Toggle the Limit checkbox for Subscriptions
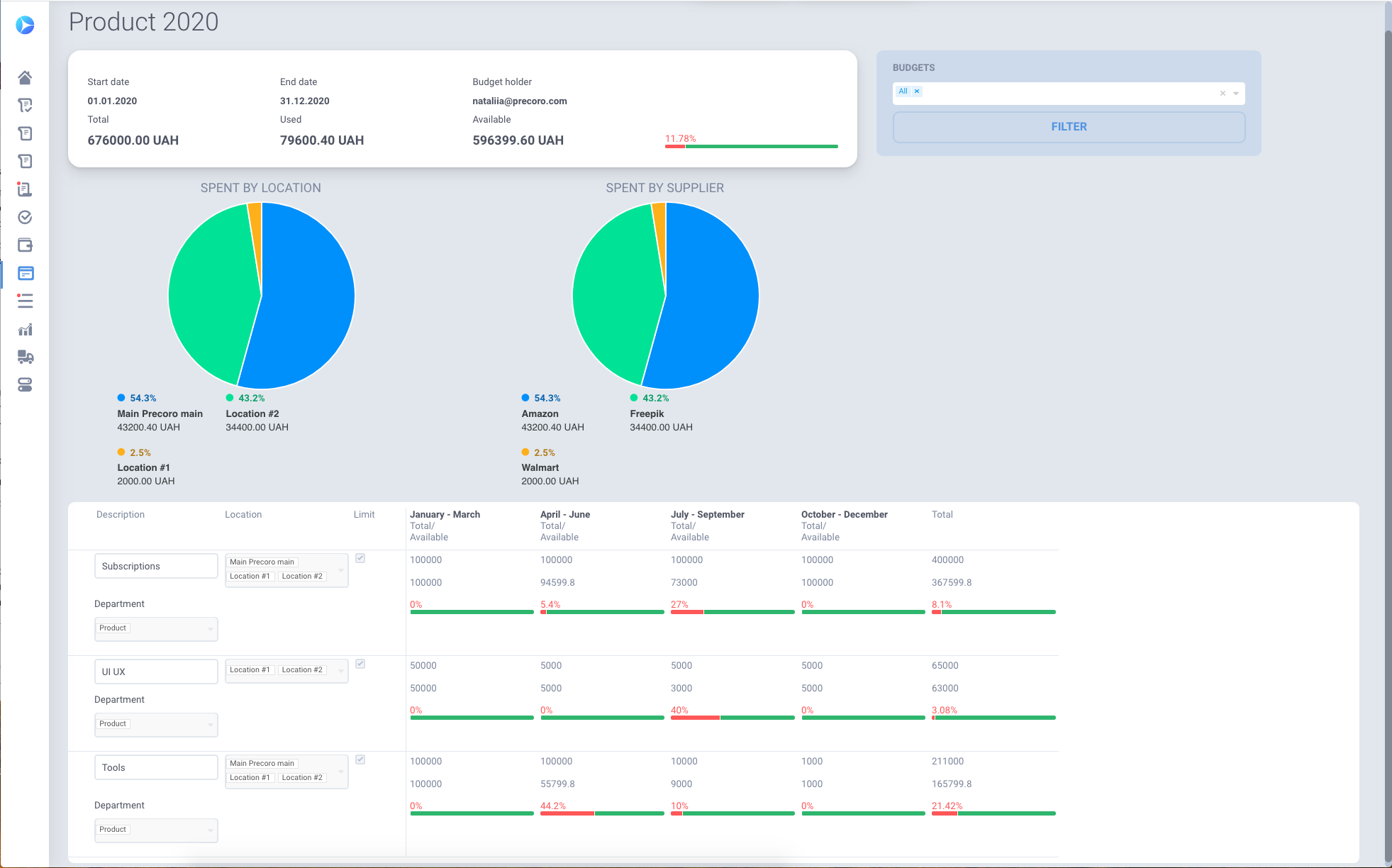Viewport: 1392px width, 868px height. click(360, 558)
